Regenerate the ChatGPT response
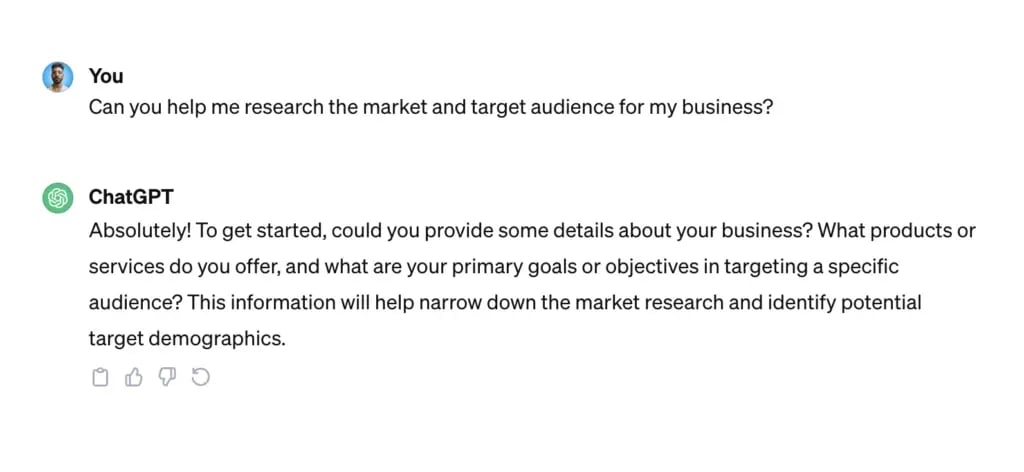The image size is (1024, 472). coord(200,377)
